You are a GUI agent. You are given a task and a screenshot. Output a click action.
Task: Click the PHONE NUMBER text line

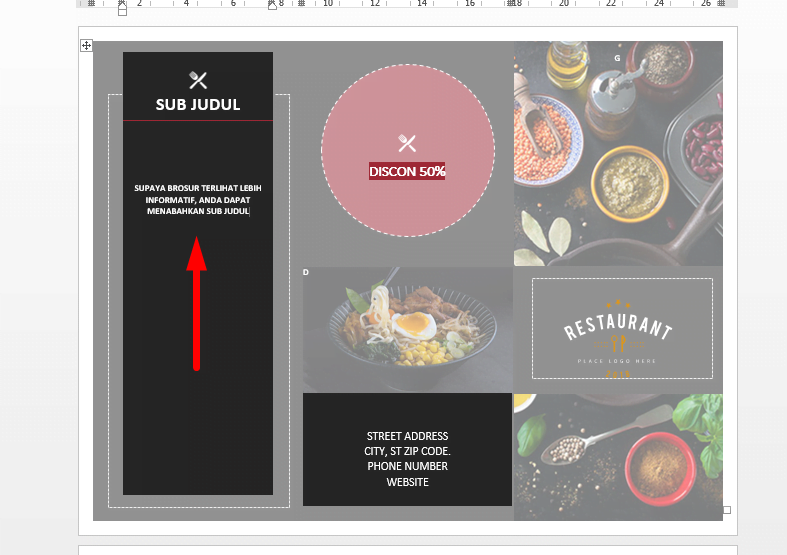click(x=407, y=466)
